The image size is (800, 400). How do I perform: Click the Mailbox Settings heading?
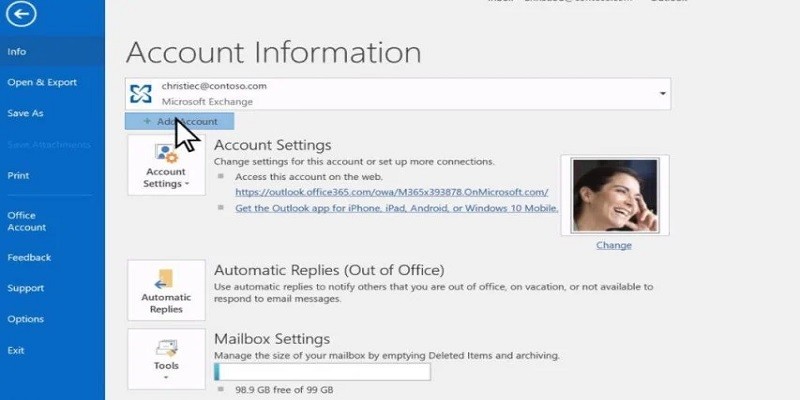[272, 339]
